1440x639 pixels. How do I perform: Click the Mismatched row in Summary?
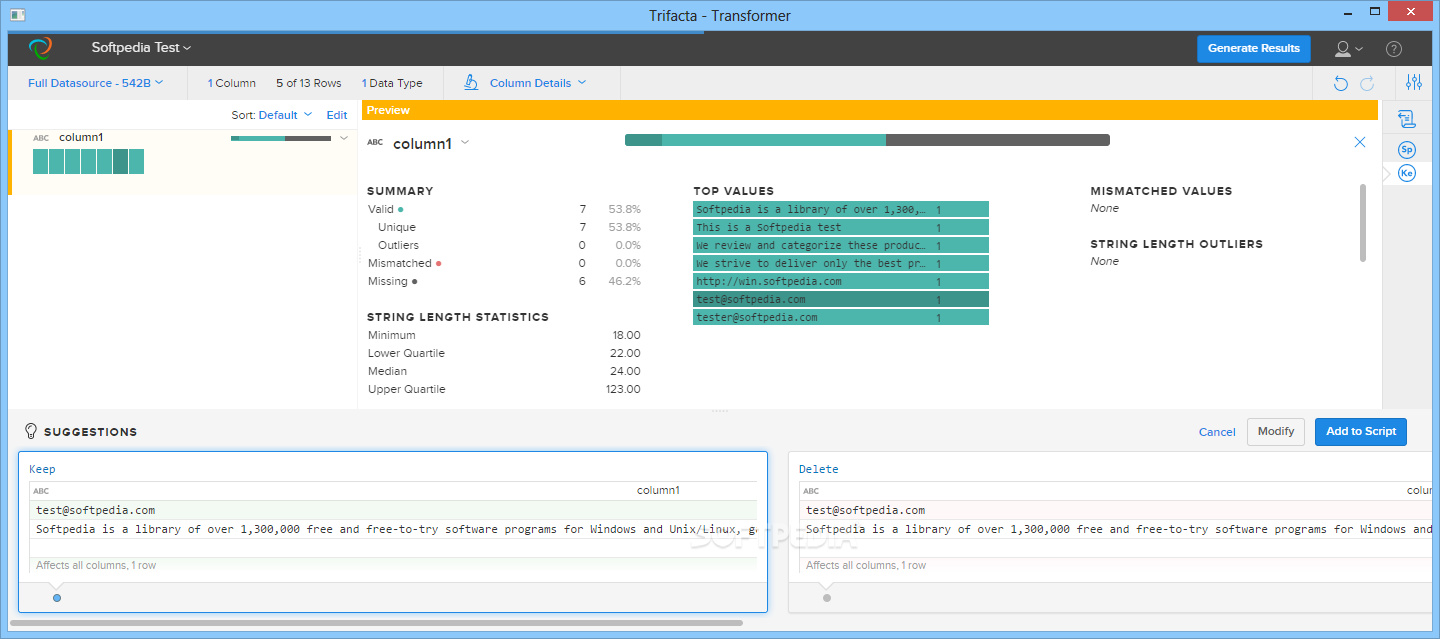504,263
